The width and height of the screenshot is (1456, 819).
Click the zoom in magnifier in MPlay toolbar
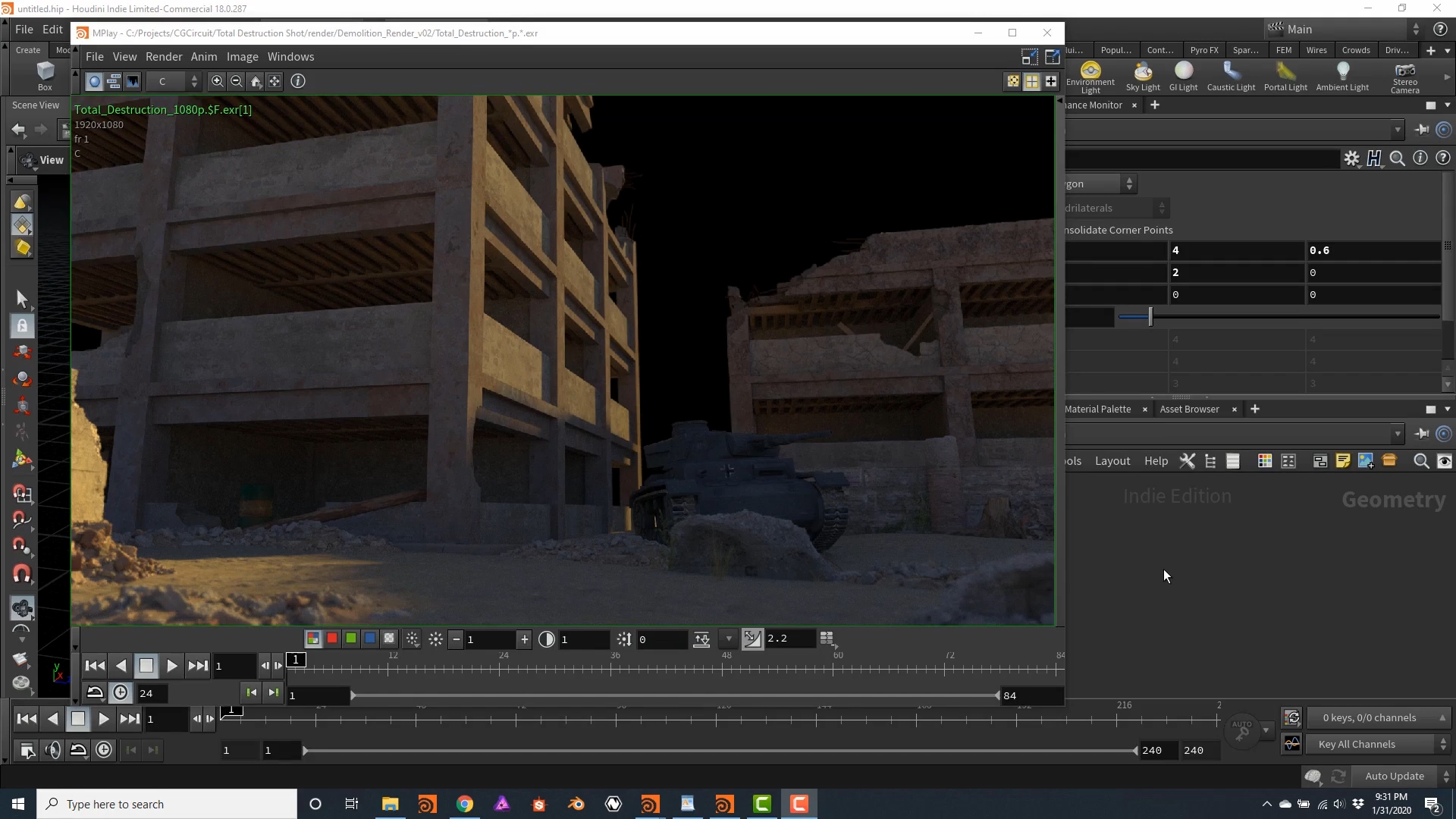[217, 81]
